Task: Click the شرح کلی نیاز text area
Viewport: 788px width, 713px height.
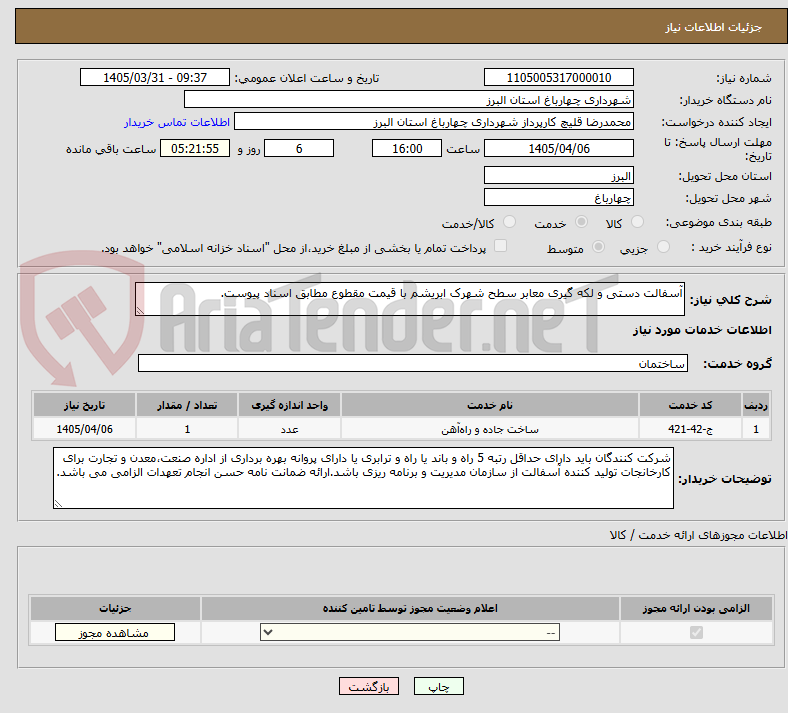Action: click(410, 299)
